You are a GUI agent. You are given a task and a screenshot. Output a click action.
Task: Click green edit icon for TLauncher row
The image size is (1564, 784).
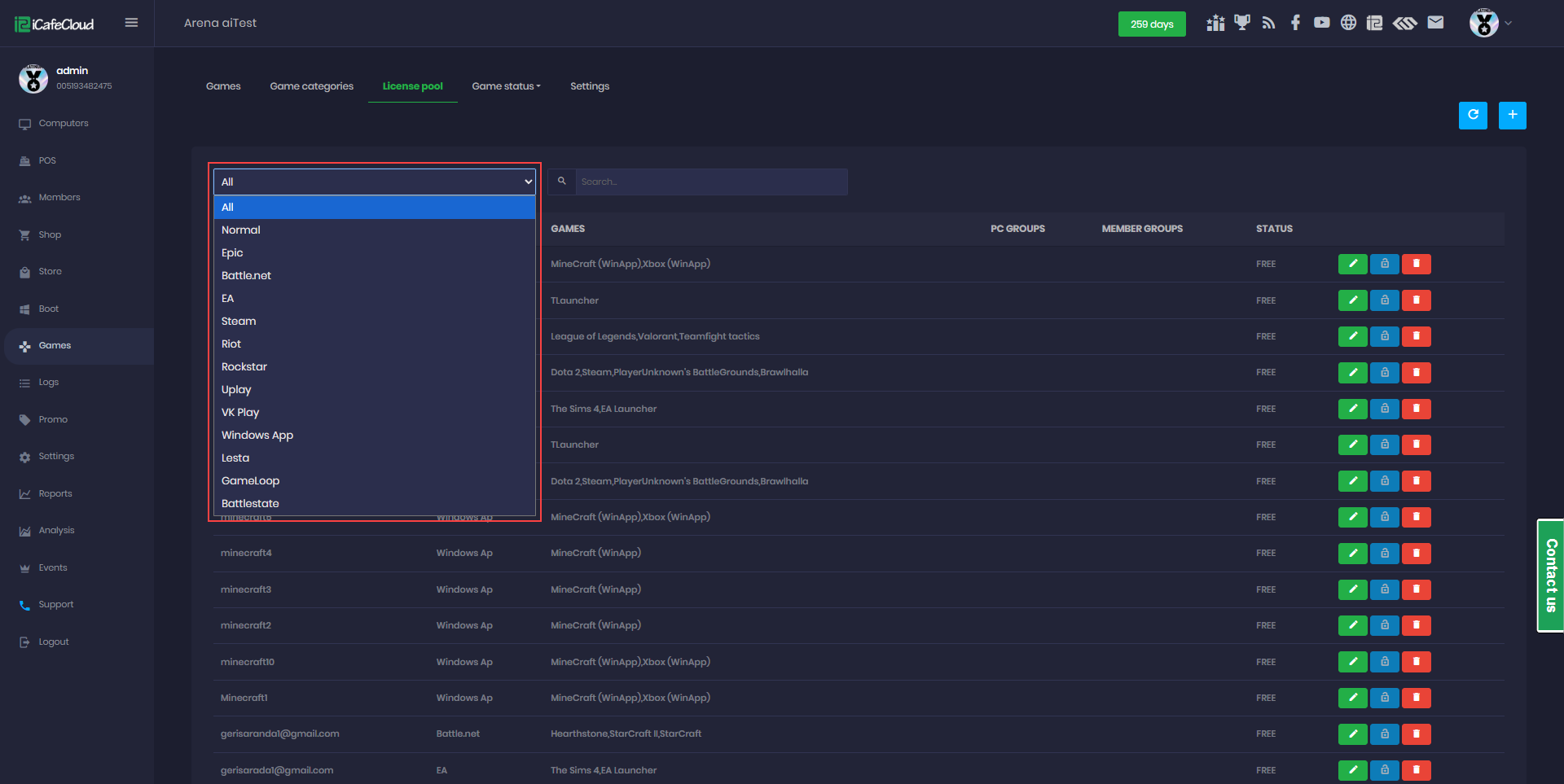(x=1352, y=300)
